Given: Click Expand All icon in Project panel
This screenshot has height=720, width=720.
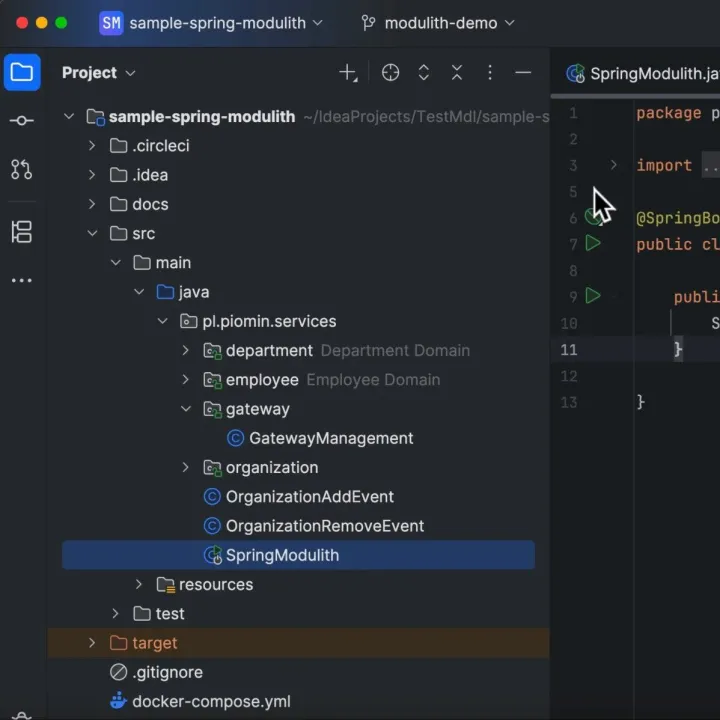Looking at the screenshot, I should point(424,73).
